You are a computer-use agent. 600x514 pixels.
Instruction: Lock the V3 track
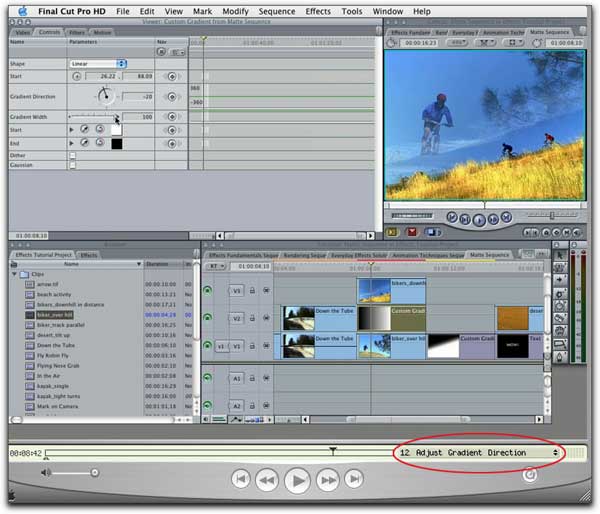[x=252, y=291]
